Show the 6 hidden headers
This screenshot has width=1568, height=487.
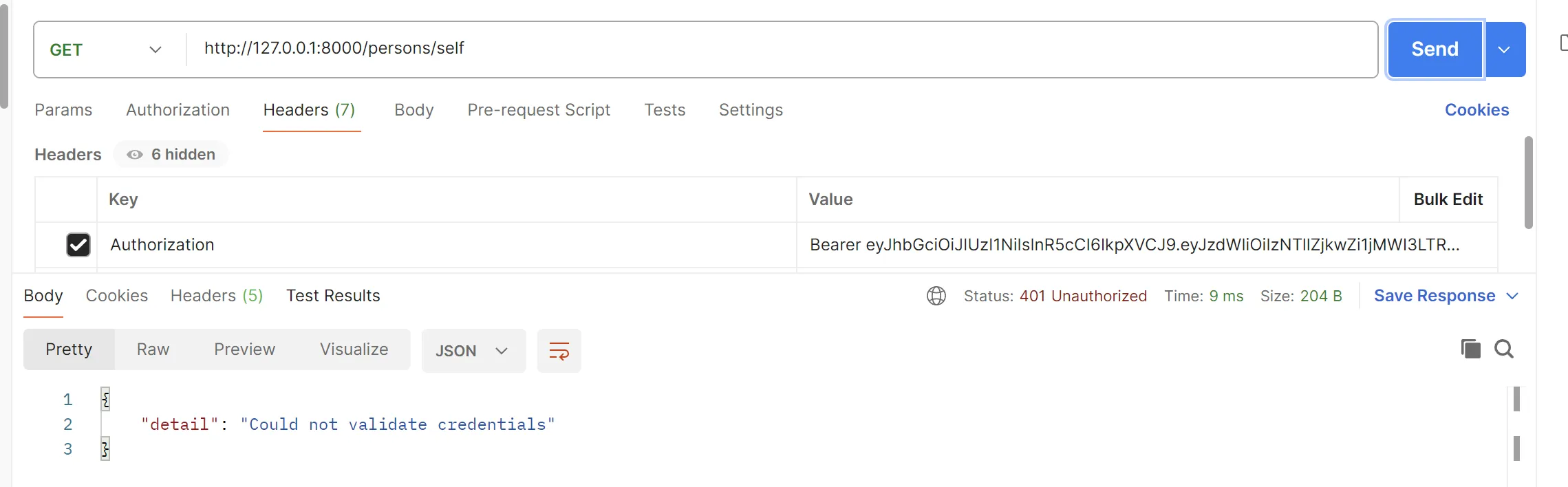[171, 155]
